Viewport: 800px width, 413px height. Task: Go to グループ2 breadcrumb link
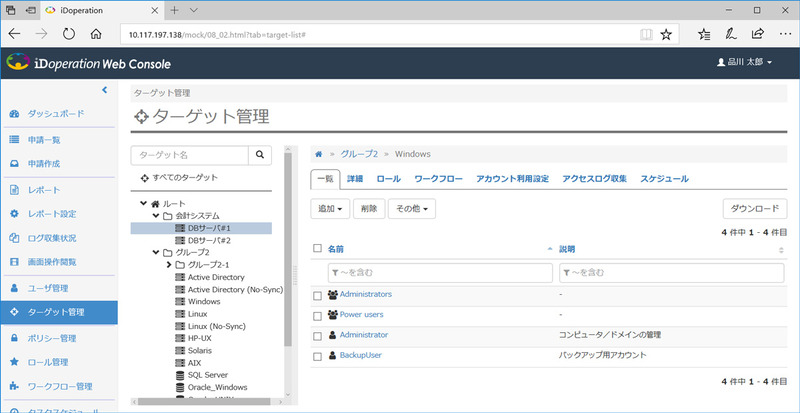(x=359, y=154)
